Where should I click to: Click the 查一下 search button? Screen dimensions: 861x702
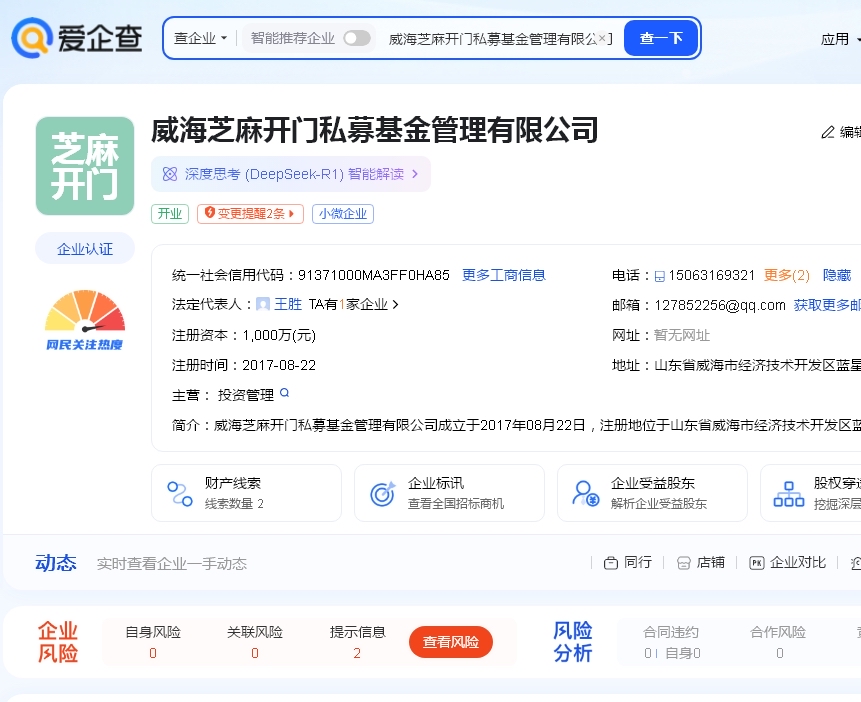[661, 38]
